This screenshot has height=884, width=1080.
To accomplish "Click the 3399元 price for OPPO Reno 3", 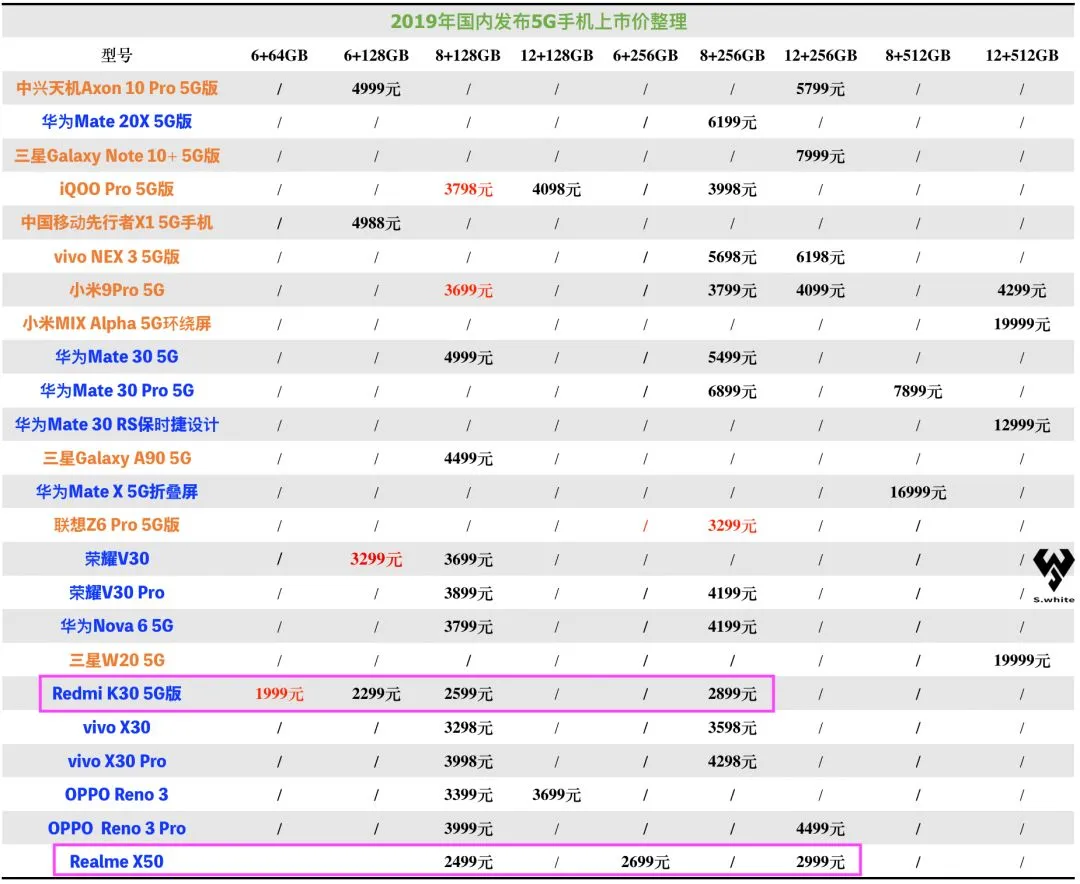I will 468,794.
